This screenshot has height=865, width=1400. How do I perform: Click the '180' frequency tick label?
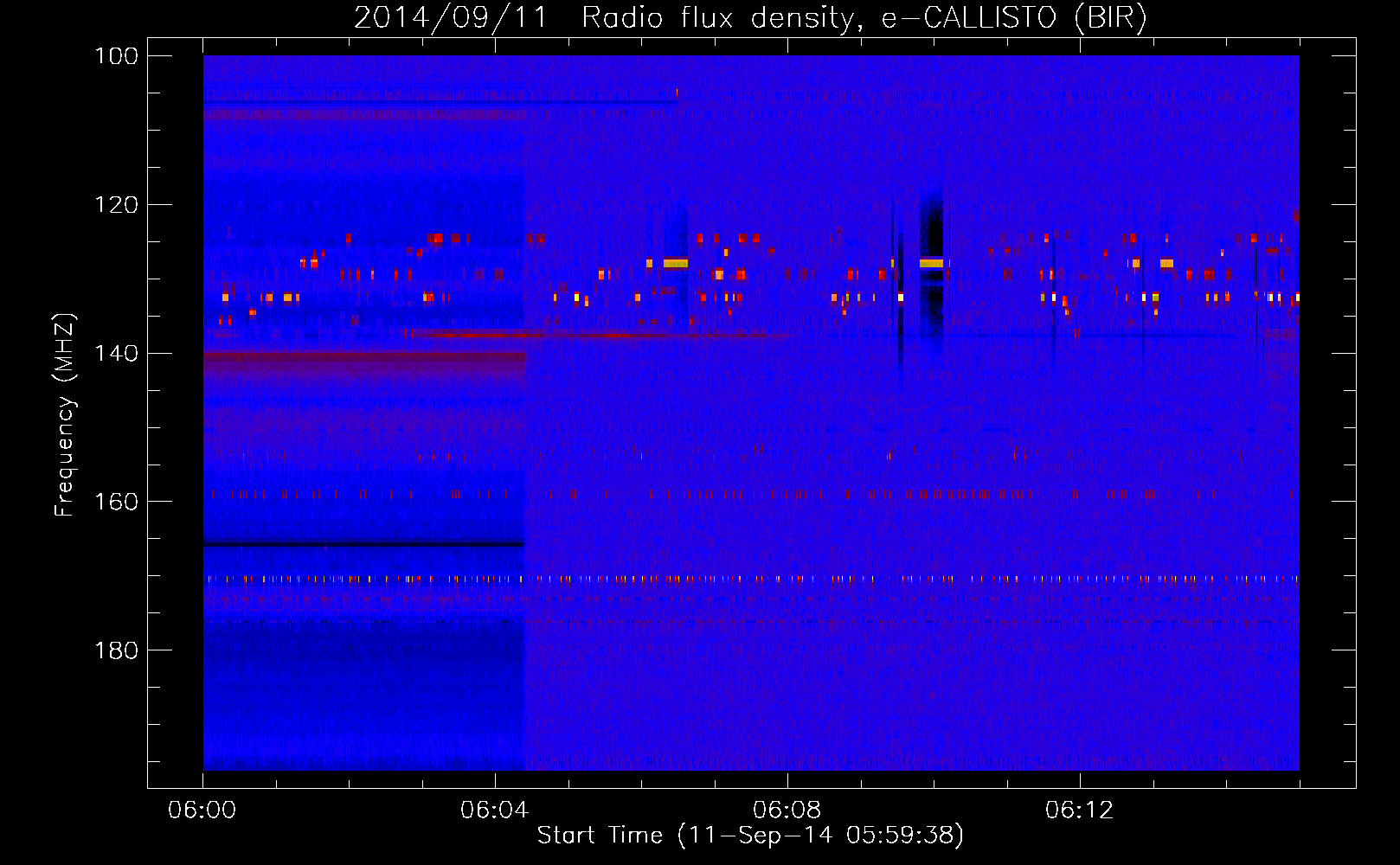115,650
